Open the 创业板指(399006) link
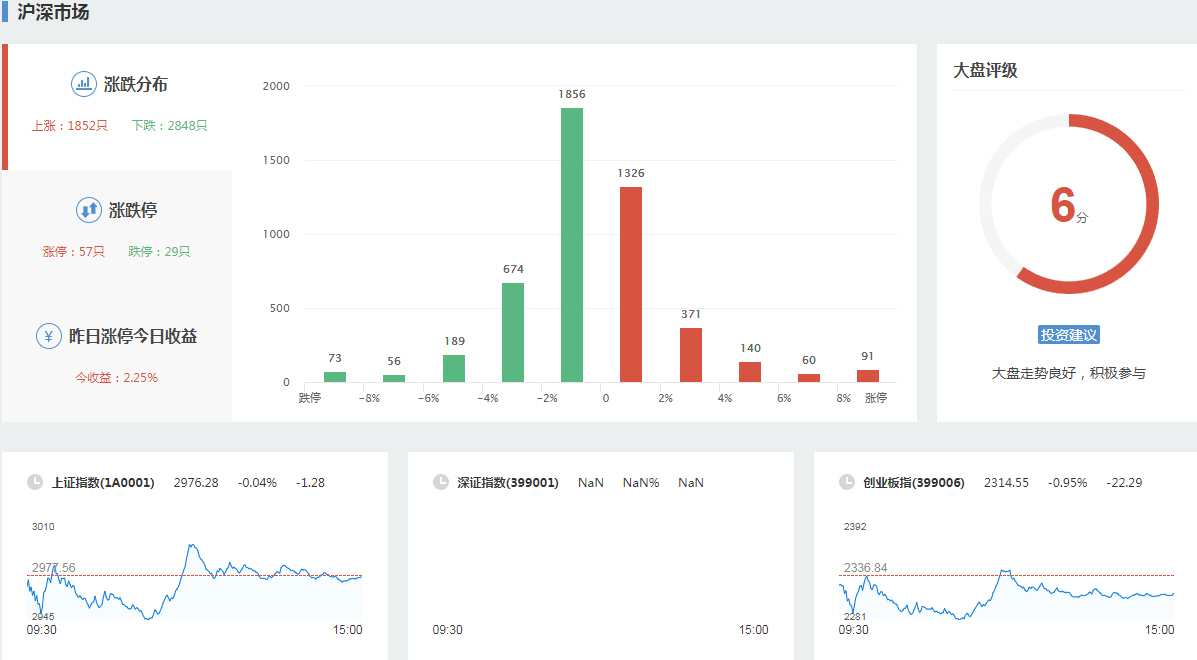 coord(914,483)
